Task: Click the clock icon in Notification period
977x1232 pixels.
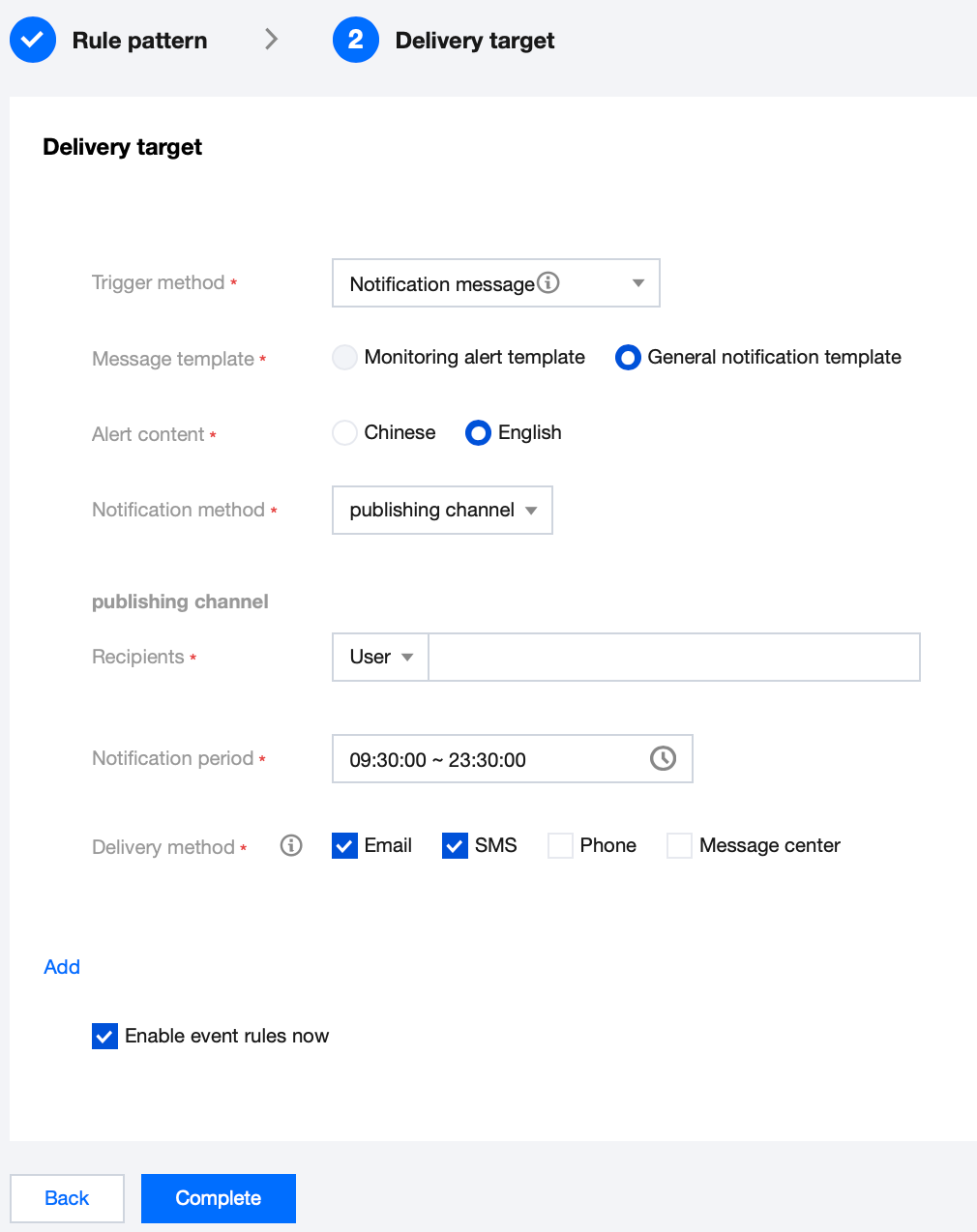Action: (x=663, y=758)
